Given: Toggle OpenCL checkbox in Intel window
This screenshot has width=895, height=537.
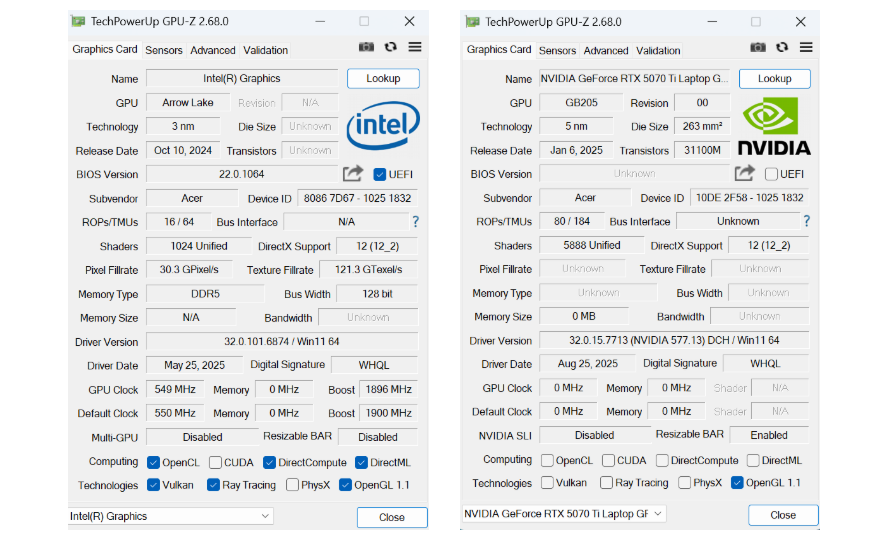Looking at the screenshot, I should coord(153,462).
